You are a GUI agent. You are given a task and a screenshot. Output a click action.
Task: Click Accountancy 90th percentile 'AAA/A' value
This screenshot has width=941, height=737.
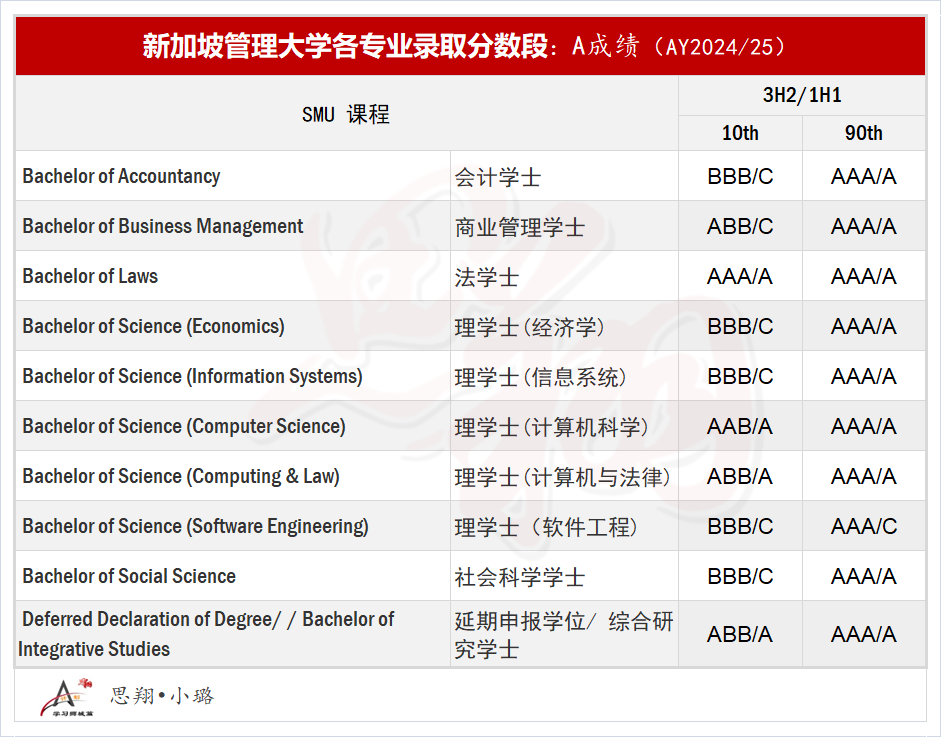[x=864, y=176]
